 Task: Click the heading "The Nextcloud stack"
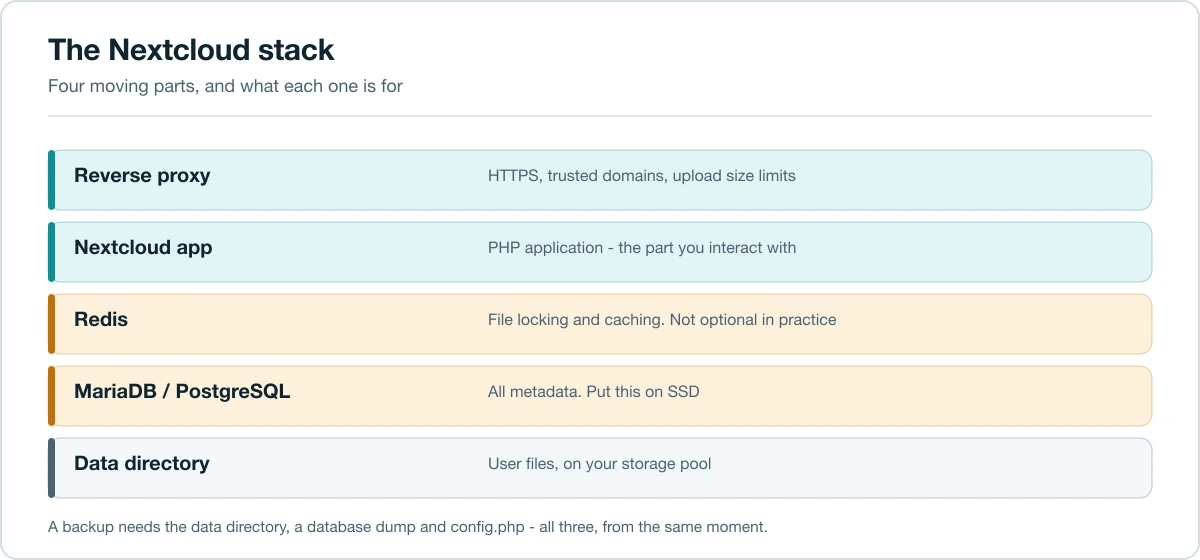[x=191, y=50]
